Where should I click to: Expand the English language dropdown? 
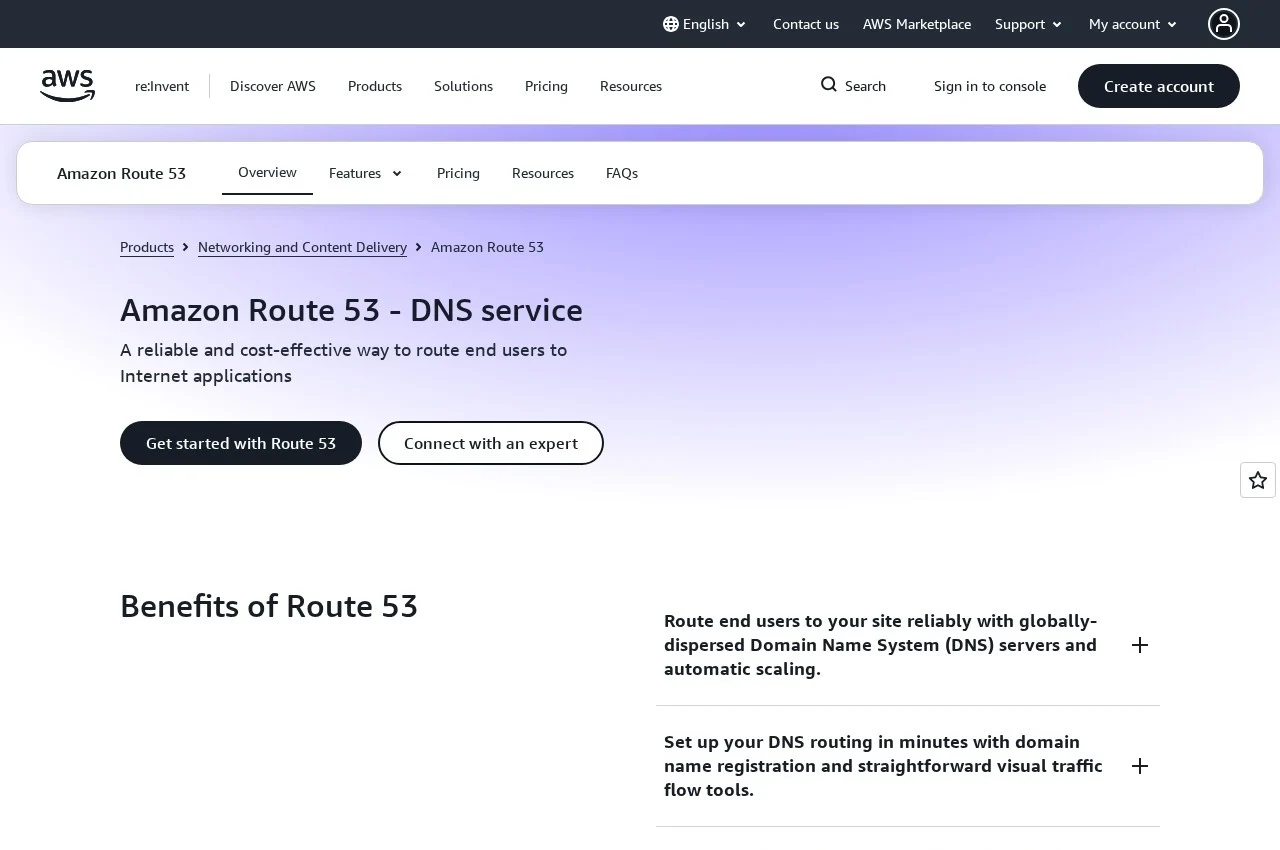click(x=705, y=24)
